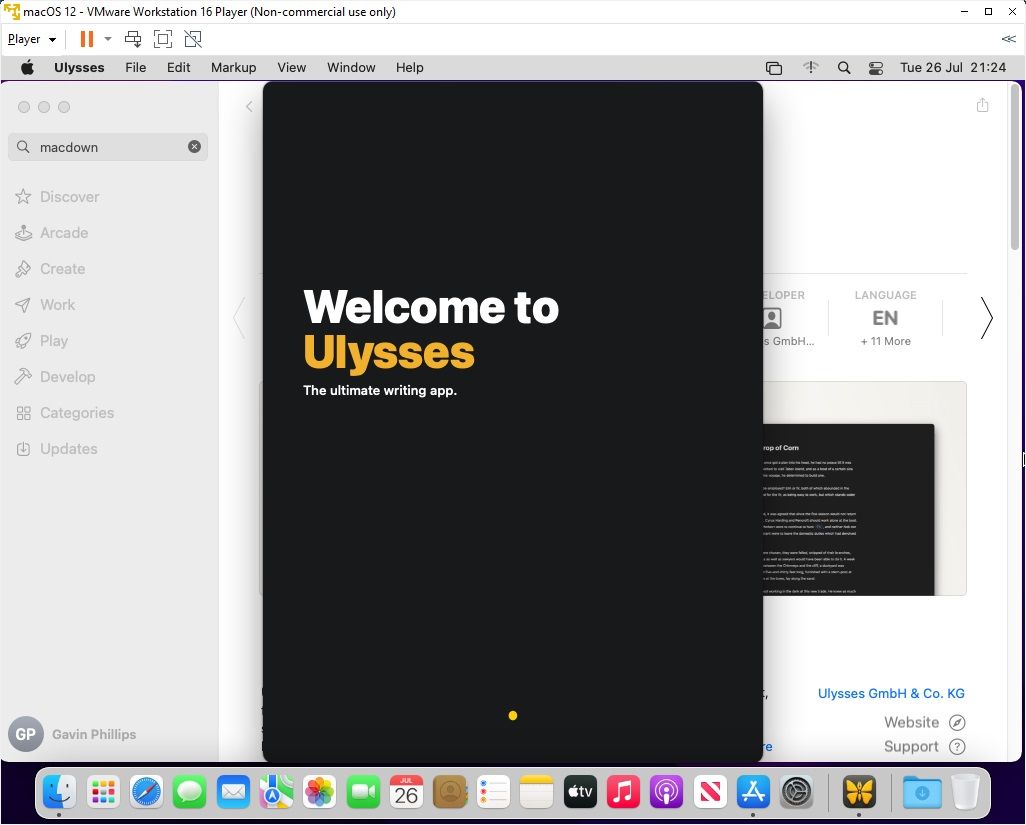The width and height of the screenshot is (1026, 825).
Task: Open the Create category
Action: 62,268
